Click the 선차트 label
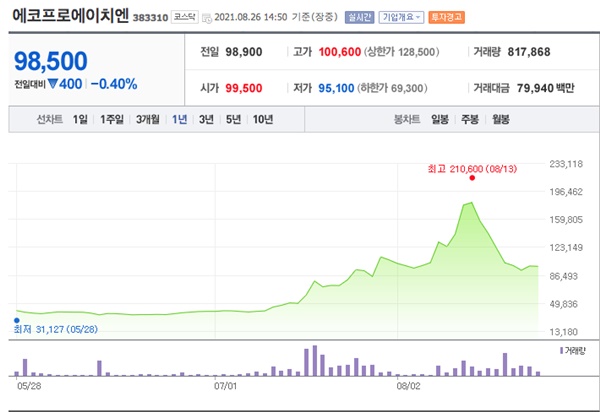This screenshot has width=600, height=412. (50, 119)
